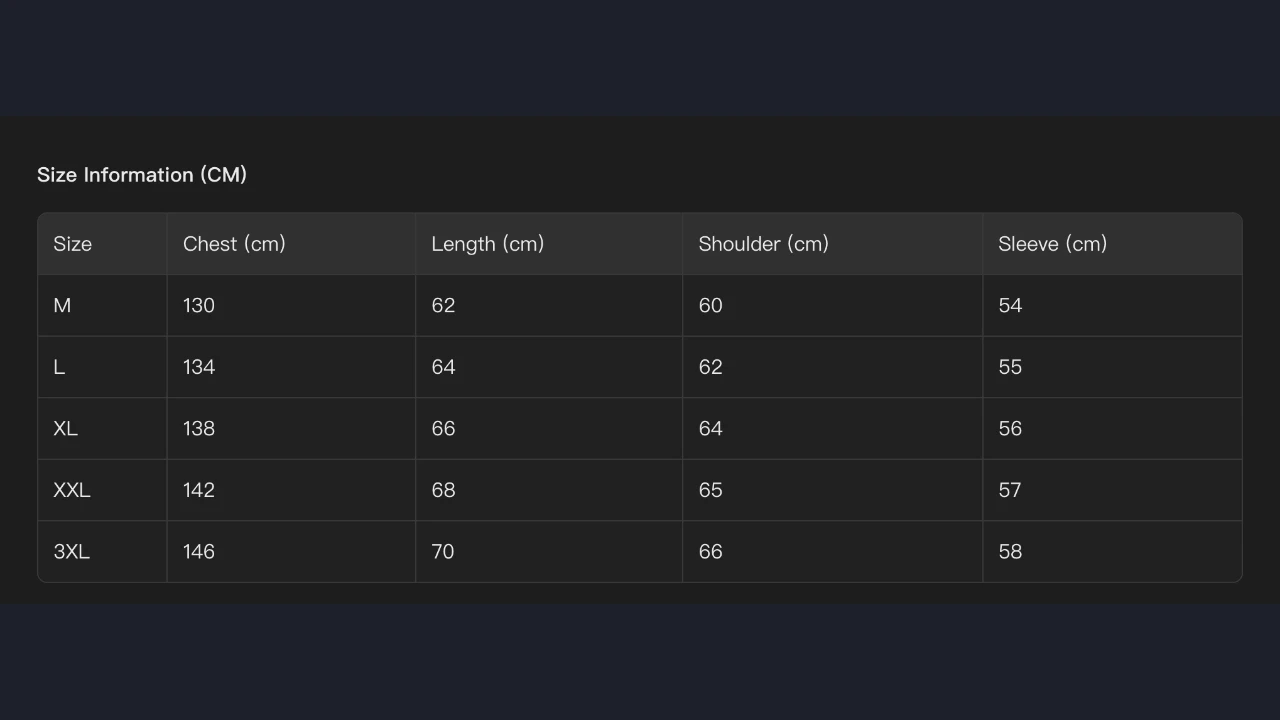Click the Sleeve (cm) column header

pyautogui.click(x=1052, y=244)
